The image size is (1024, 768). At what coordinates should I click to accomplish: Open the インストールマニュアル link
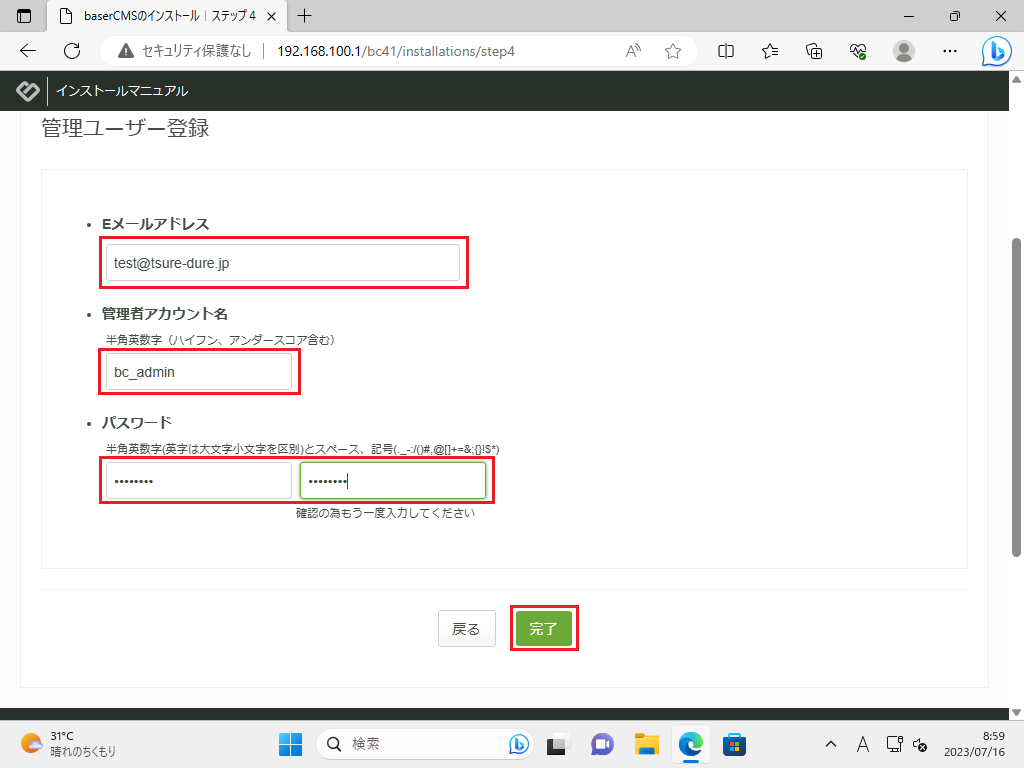[x=121, y=91]
